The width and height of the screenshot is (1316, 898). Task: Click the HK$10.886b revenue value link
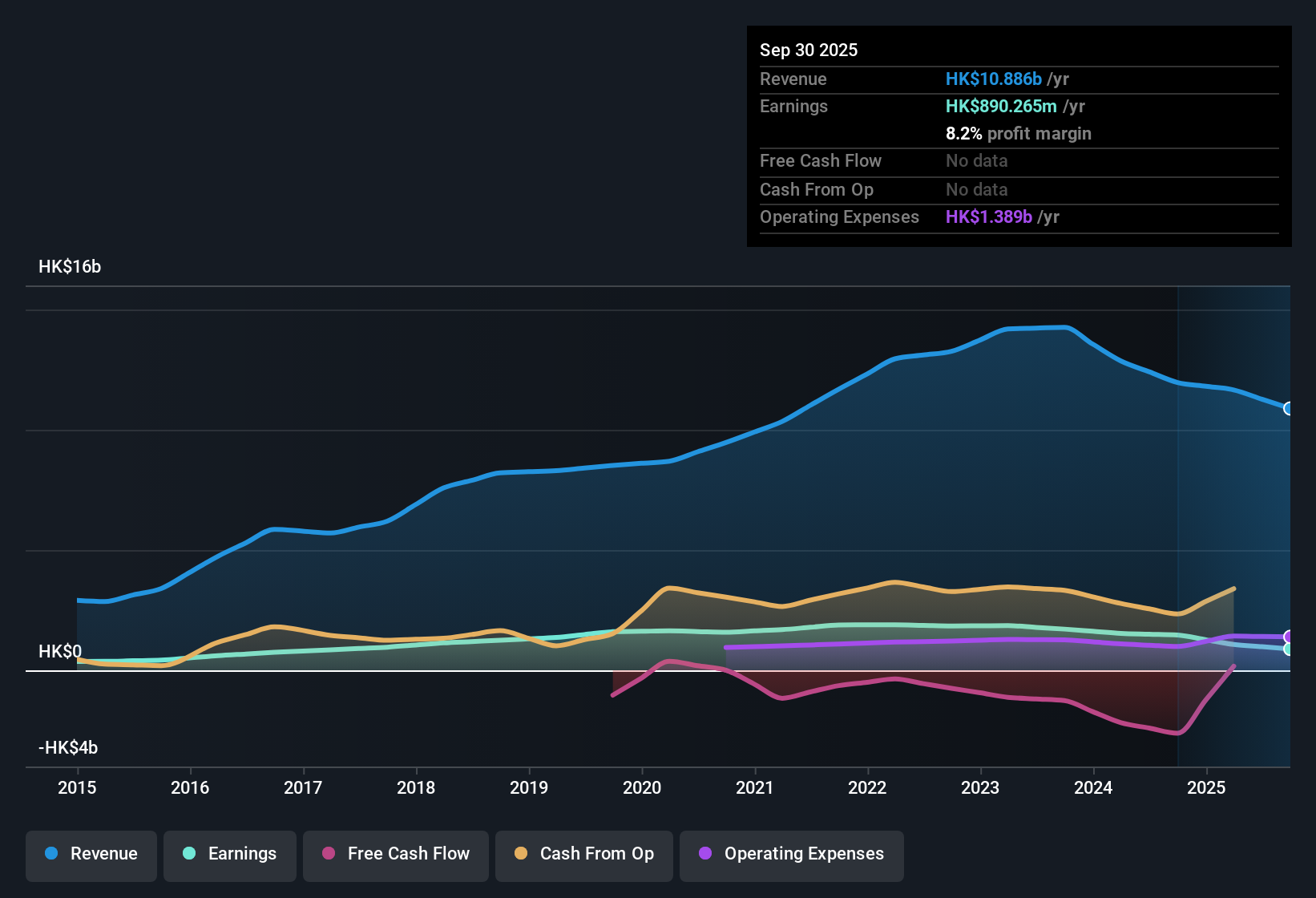(x=994, y=79)
